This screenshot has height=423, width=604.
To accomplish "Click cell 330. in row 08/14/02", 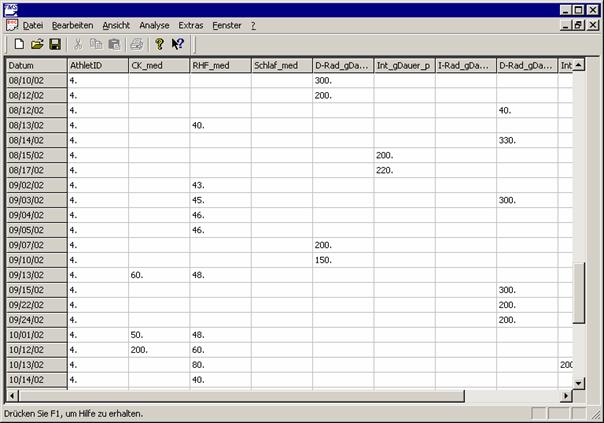I will [527, 140].
